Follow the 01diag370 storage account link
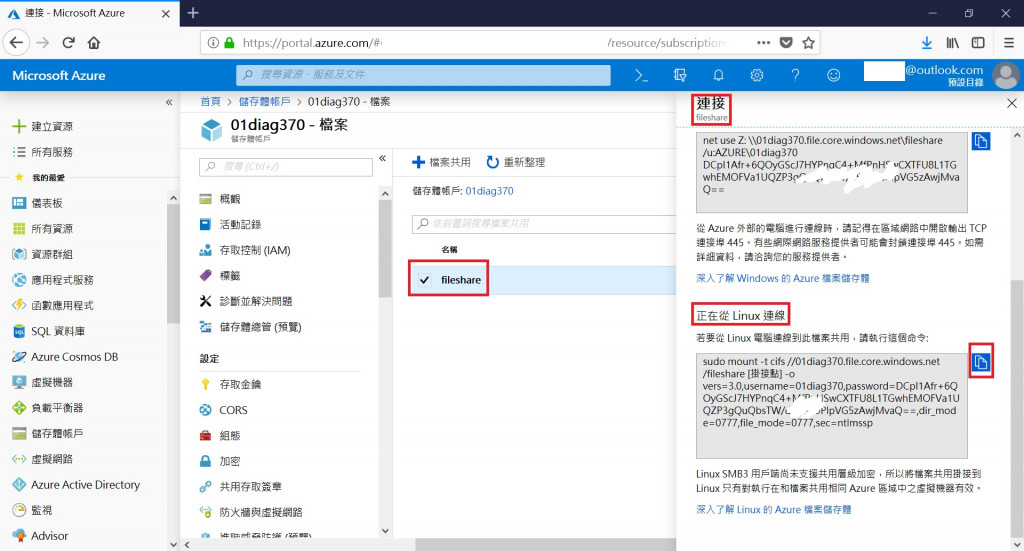Image resolution: width=1024 pixels, height=551 pixels. tap(489, 191)
